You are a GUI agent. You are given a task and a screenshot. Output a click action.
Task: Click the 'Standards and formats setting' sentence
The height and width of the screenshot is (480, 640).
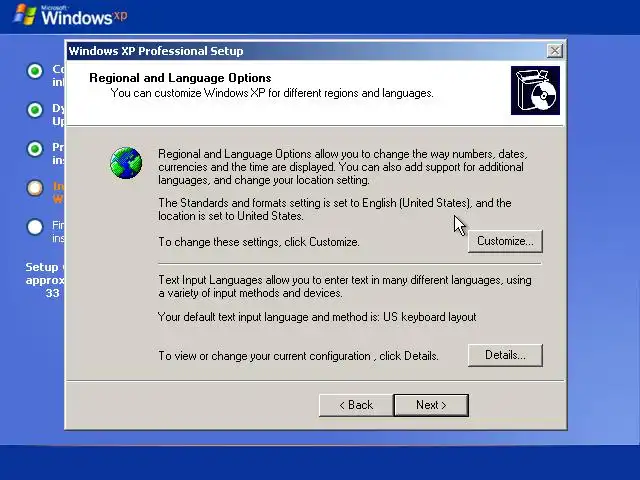click(335, 209)
